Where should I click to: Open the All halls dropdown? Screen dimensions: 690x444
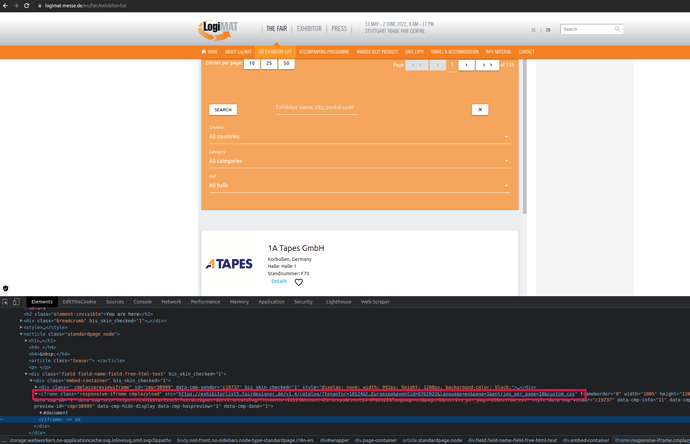(359, 185)
